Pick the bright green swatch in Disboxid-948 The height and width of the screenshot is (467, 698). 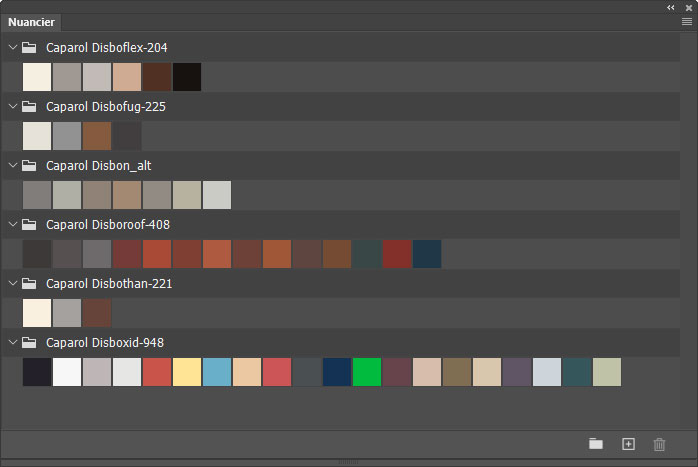[x=367, y=372]
